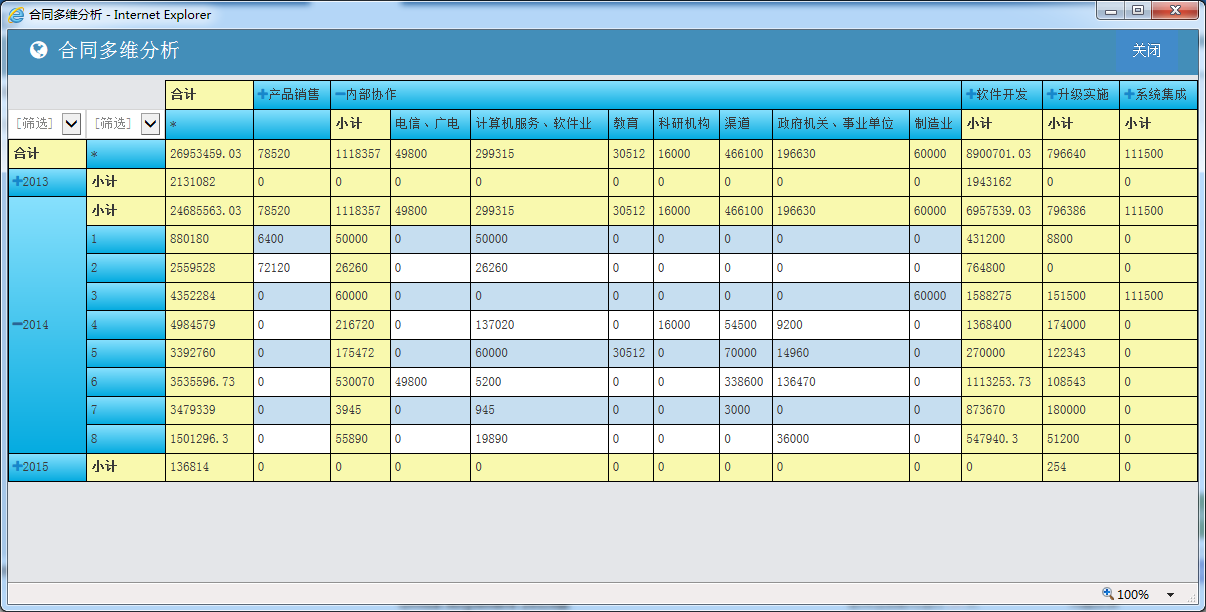The height and width of the screenshot is (612, 1206).
Task: Select cell 122343 in month 5 row
Action: coord(1080,353)
